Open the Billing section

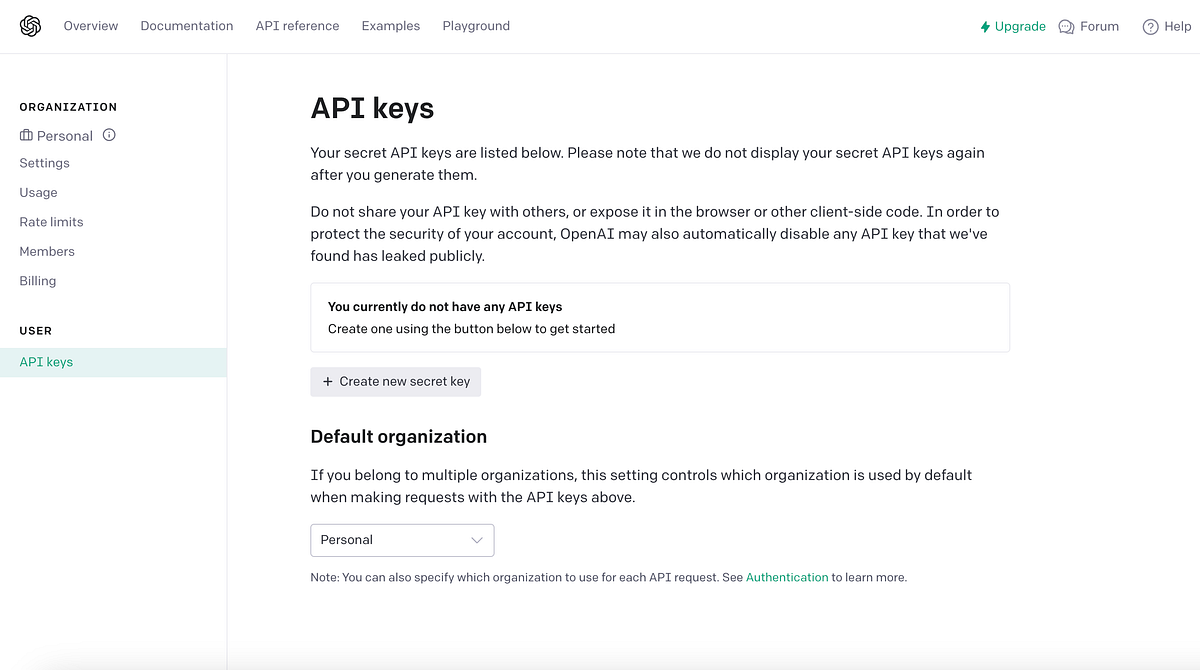click(x=37, y=280)
